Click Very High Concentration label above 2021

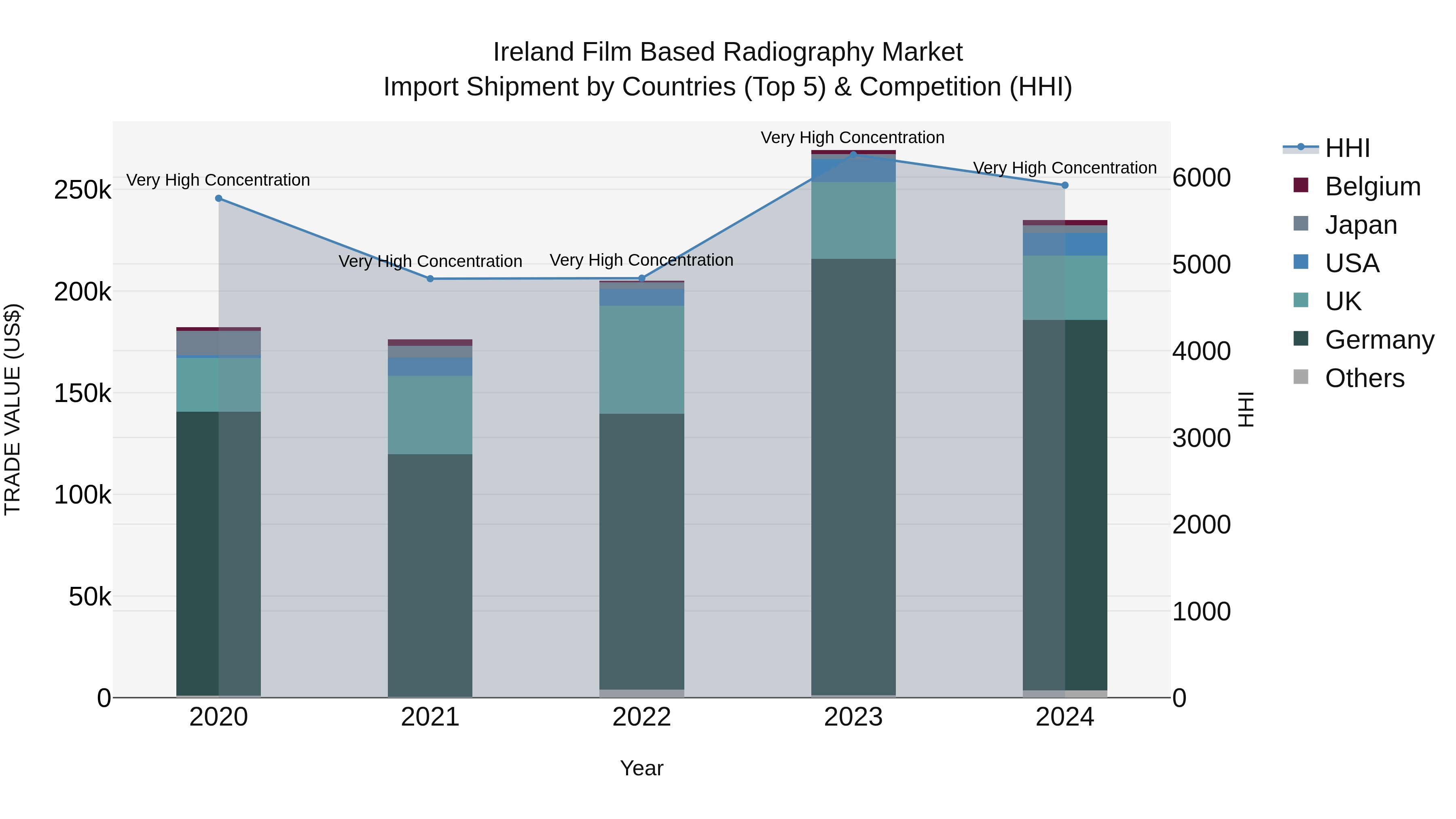(x=430, y=261)
